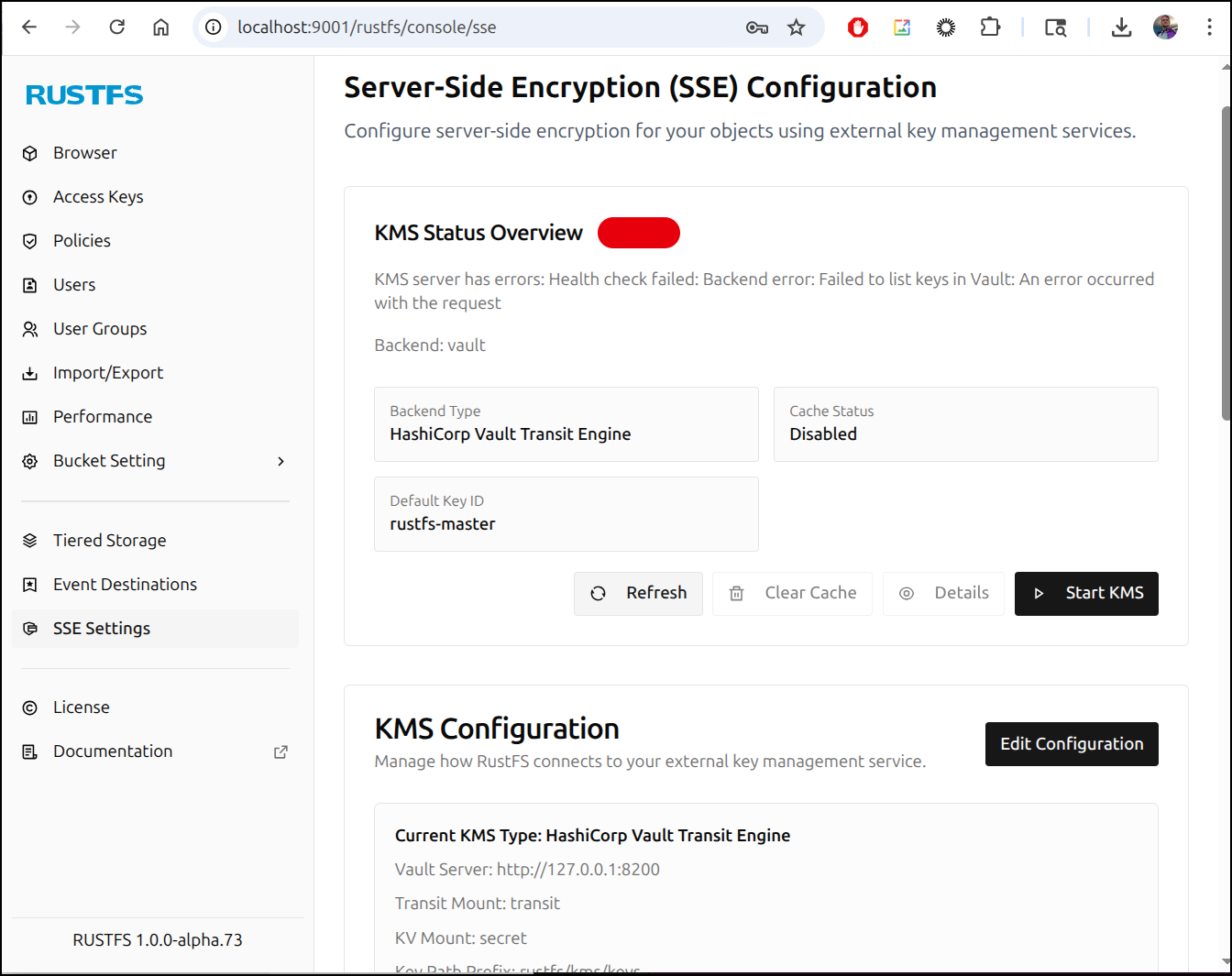Click the Event Destinations icon
The image size is (1232, 976).
tap(30, 585)
